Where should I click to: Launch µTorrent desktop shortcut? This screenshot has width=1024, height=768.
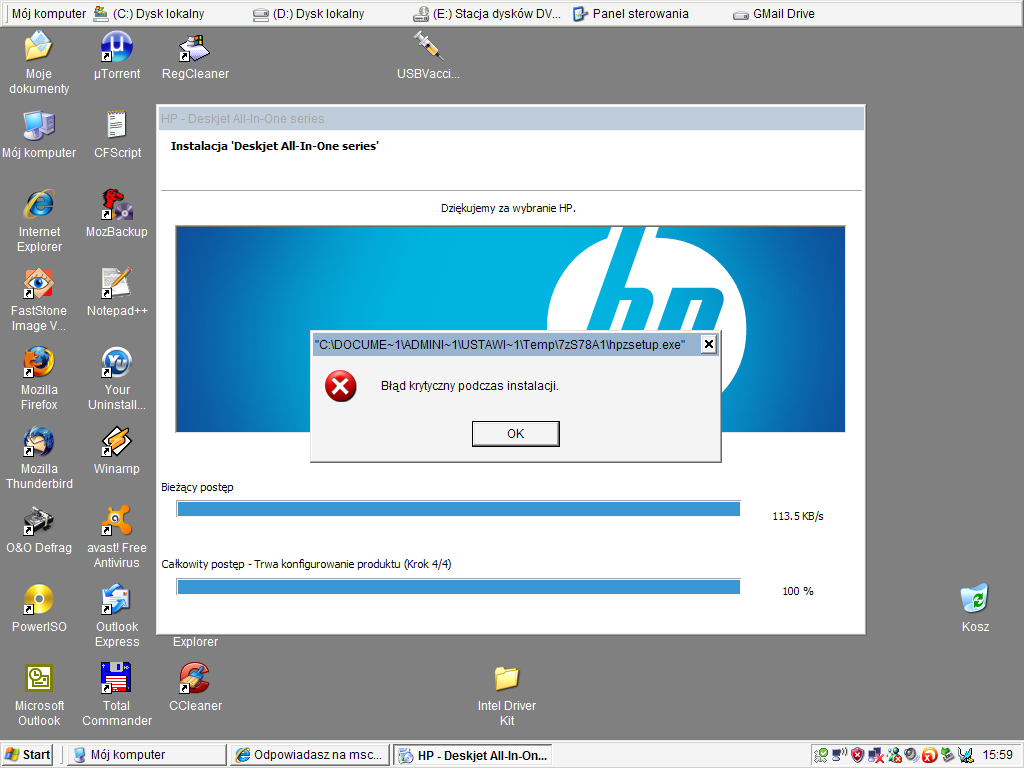[x=117, y=56]
